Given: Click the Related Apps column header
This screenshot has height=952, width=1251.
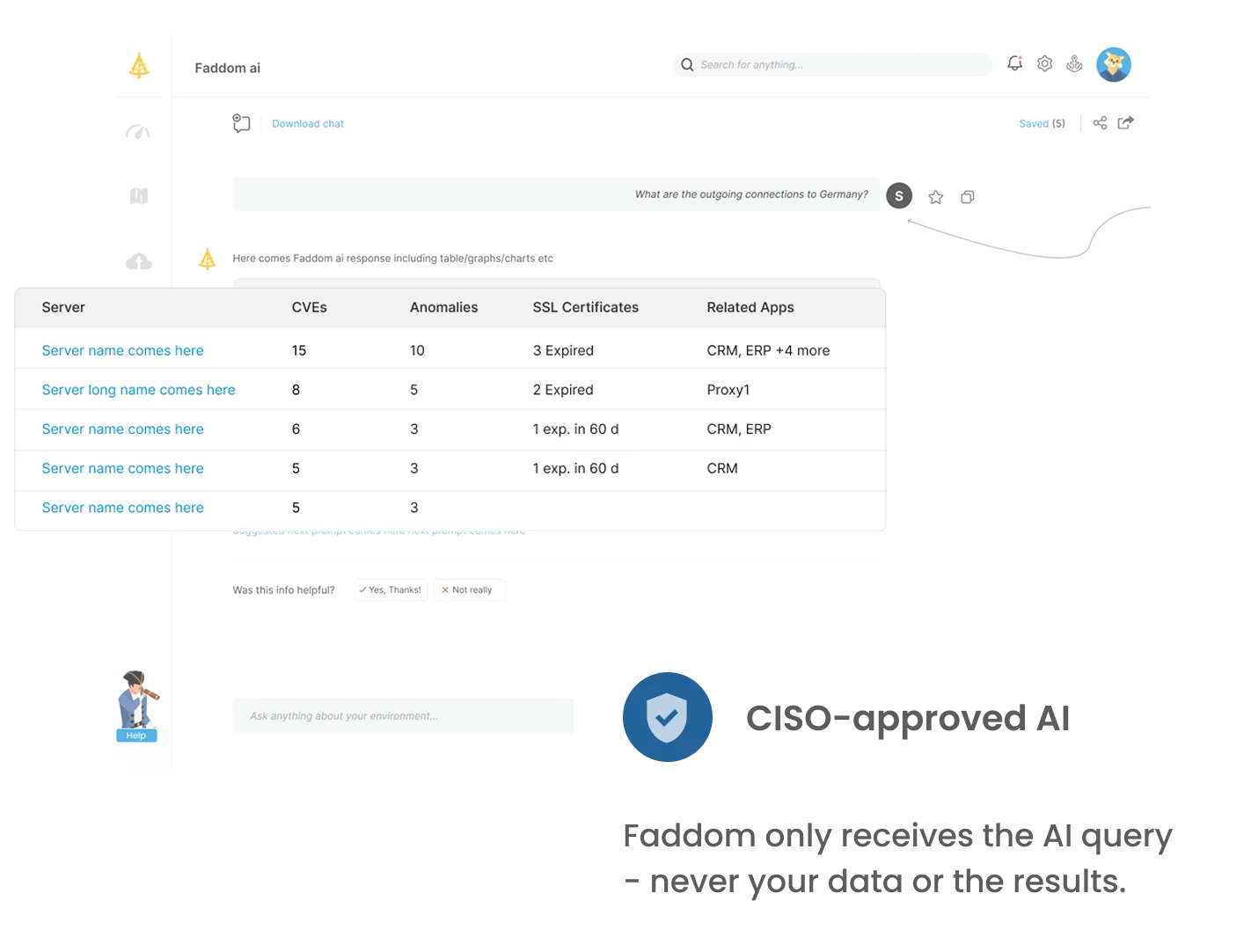Looking at the screenshot, I should tap(750, 307).
